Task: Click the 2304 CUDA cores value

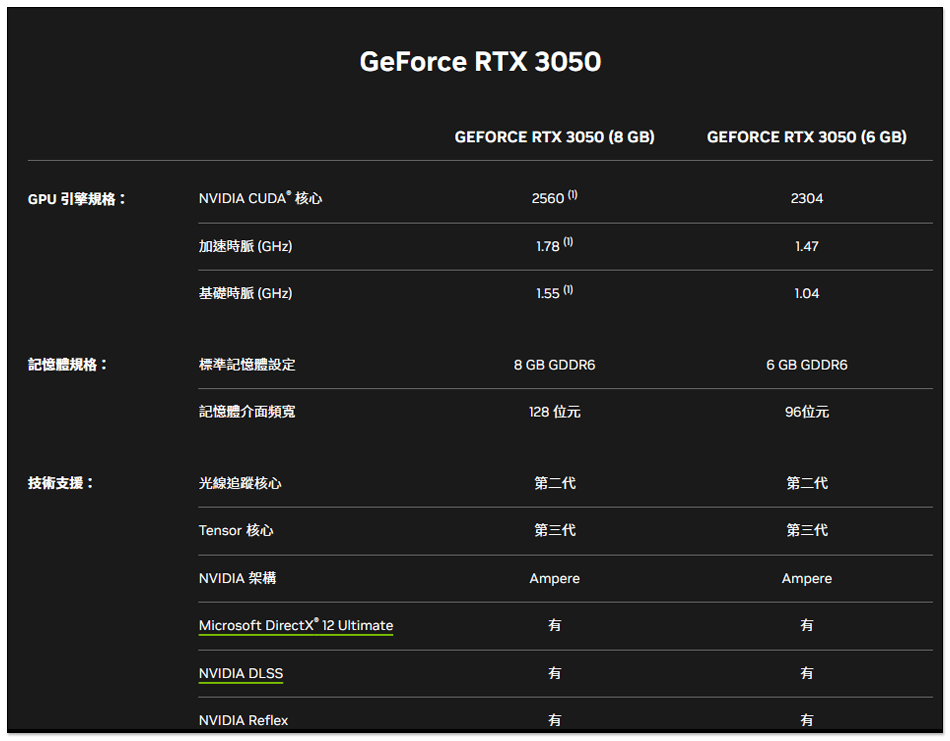Action: point(806,199)
